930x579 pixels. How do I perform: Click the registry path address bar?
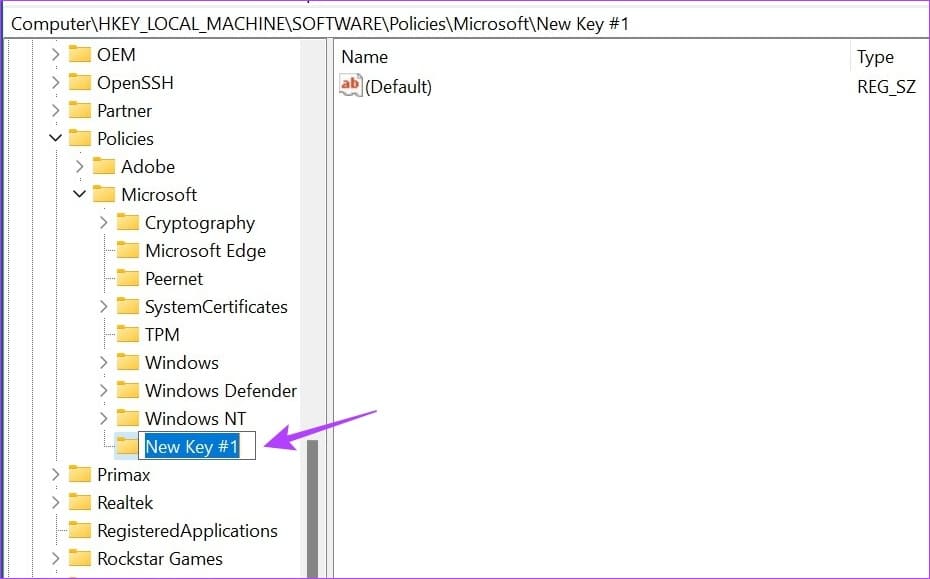tap(465, 24)
